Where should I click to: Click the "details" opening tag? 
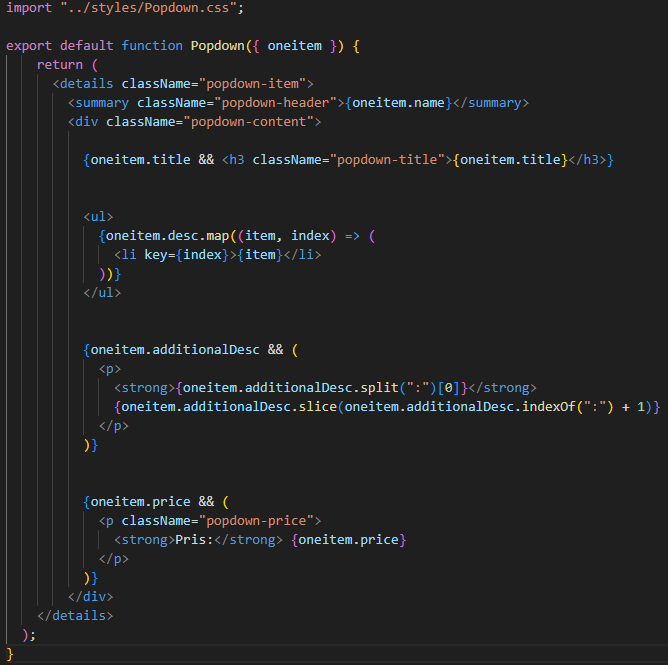[83, 83]
